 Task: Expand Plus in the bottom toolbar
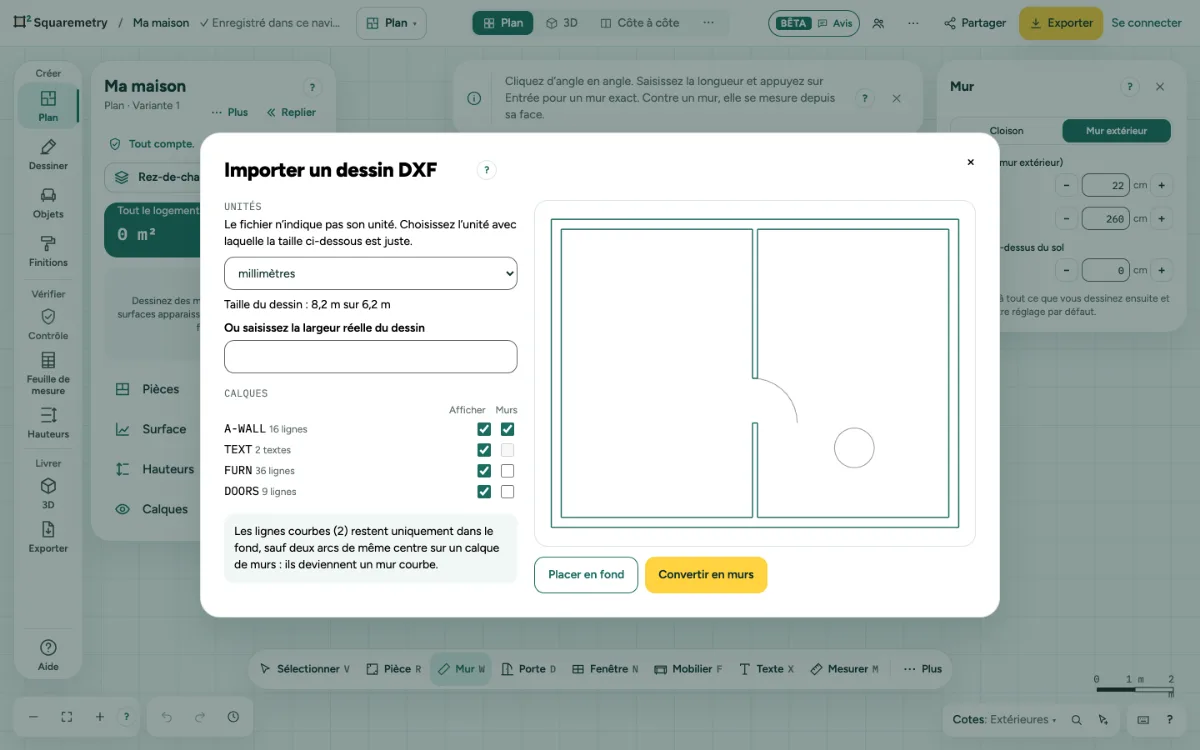tap(923, 669)
